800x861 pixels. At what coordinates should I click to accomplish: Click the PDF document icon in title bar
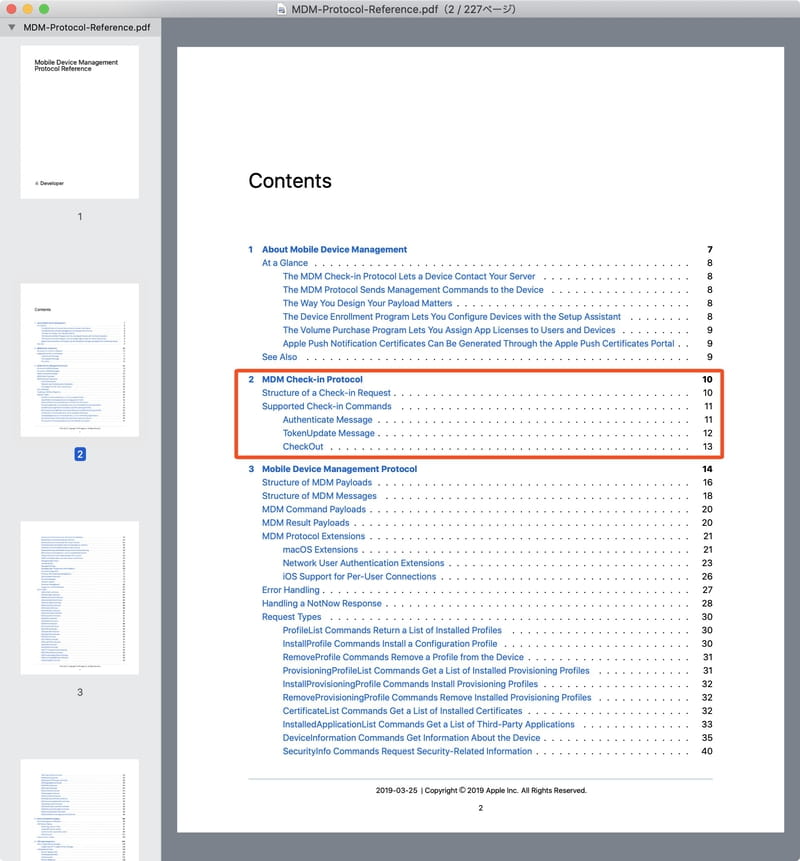tap(281, 9)
